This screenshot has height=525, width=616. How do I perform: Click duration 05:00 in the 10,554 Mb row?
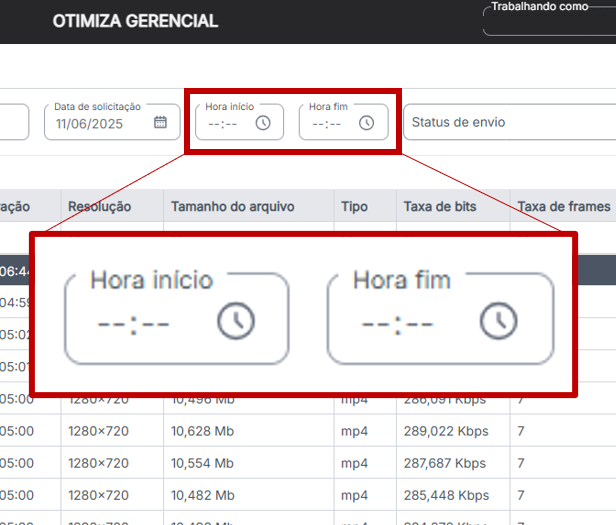(17, 463)
